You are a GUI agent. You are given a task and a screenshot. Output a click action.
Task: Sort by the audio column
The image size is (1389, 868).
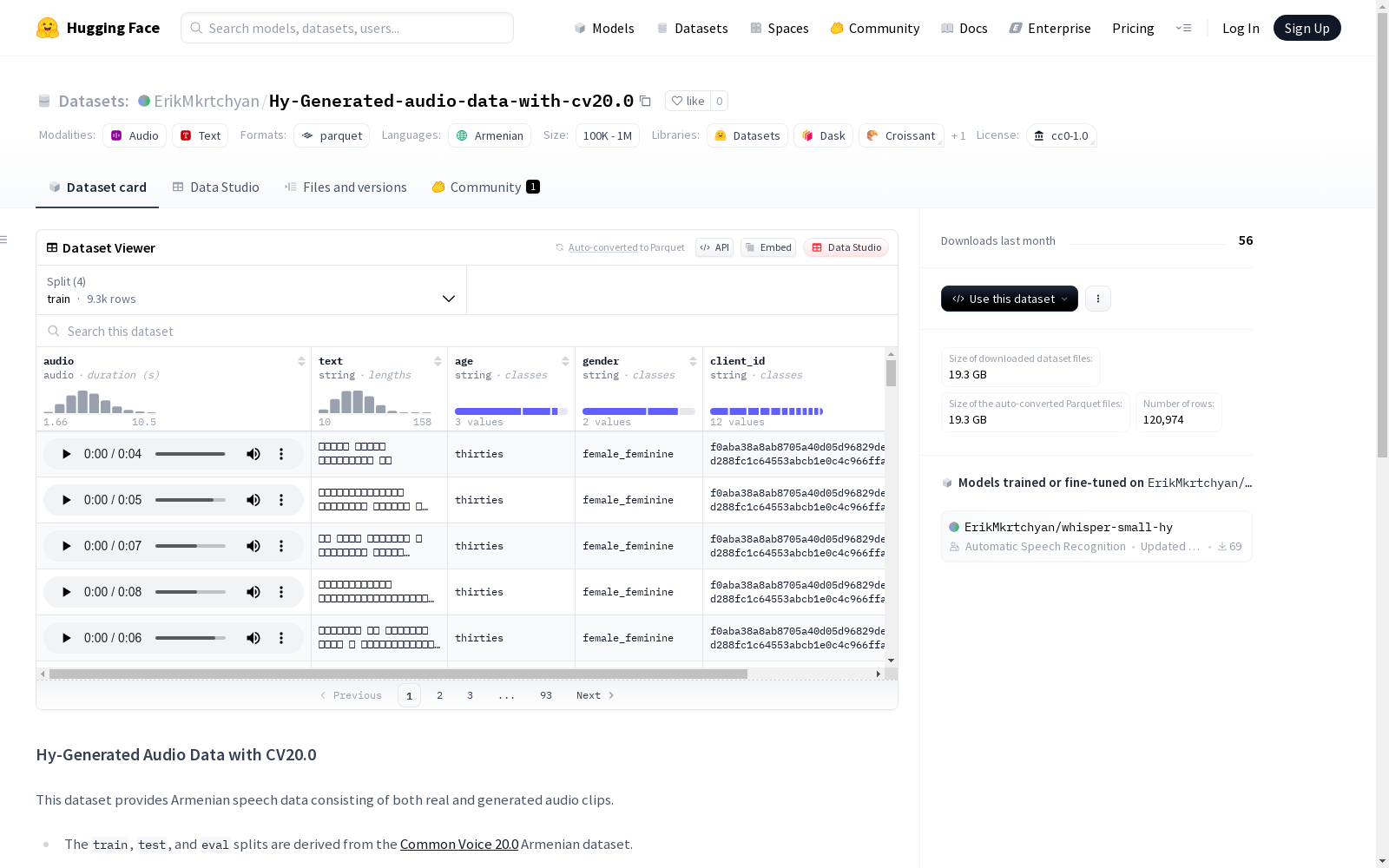[x=301, y=361]
